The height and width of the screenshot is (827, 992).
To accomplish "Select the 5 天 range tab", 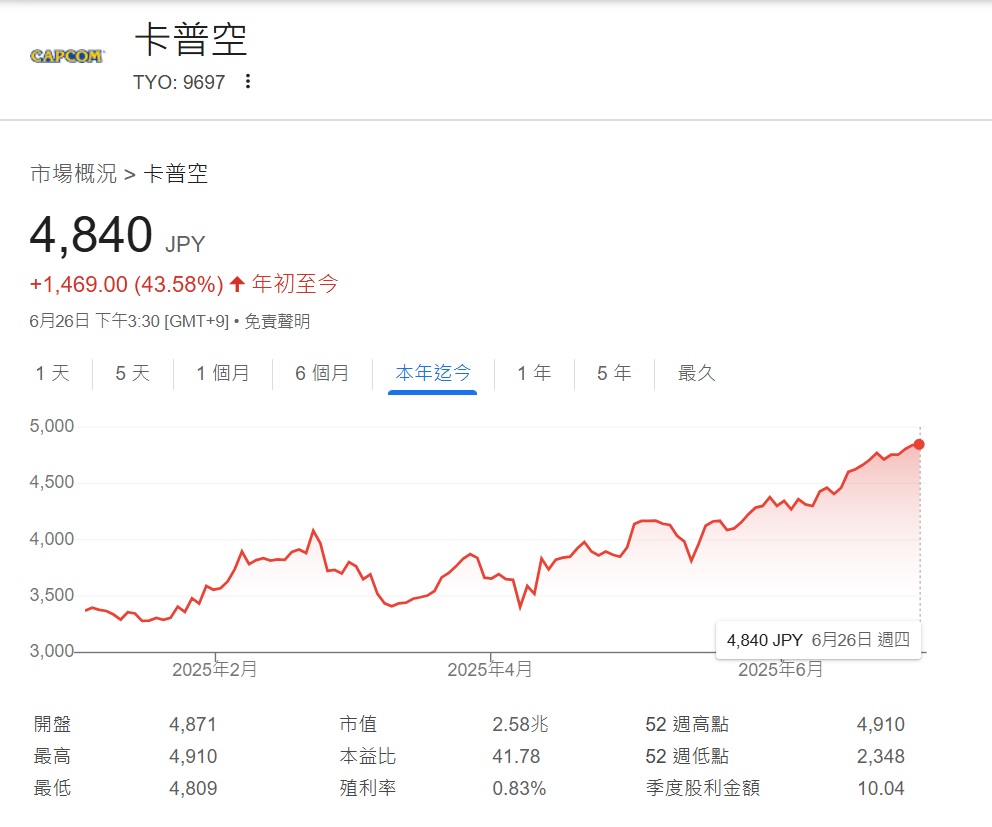I will tap(133, 373).
